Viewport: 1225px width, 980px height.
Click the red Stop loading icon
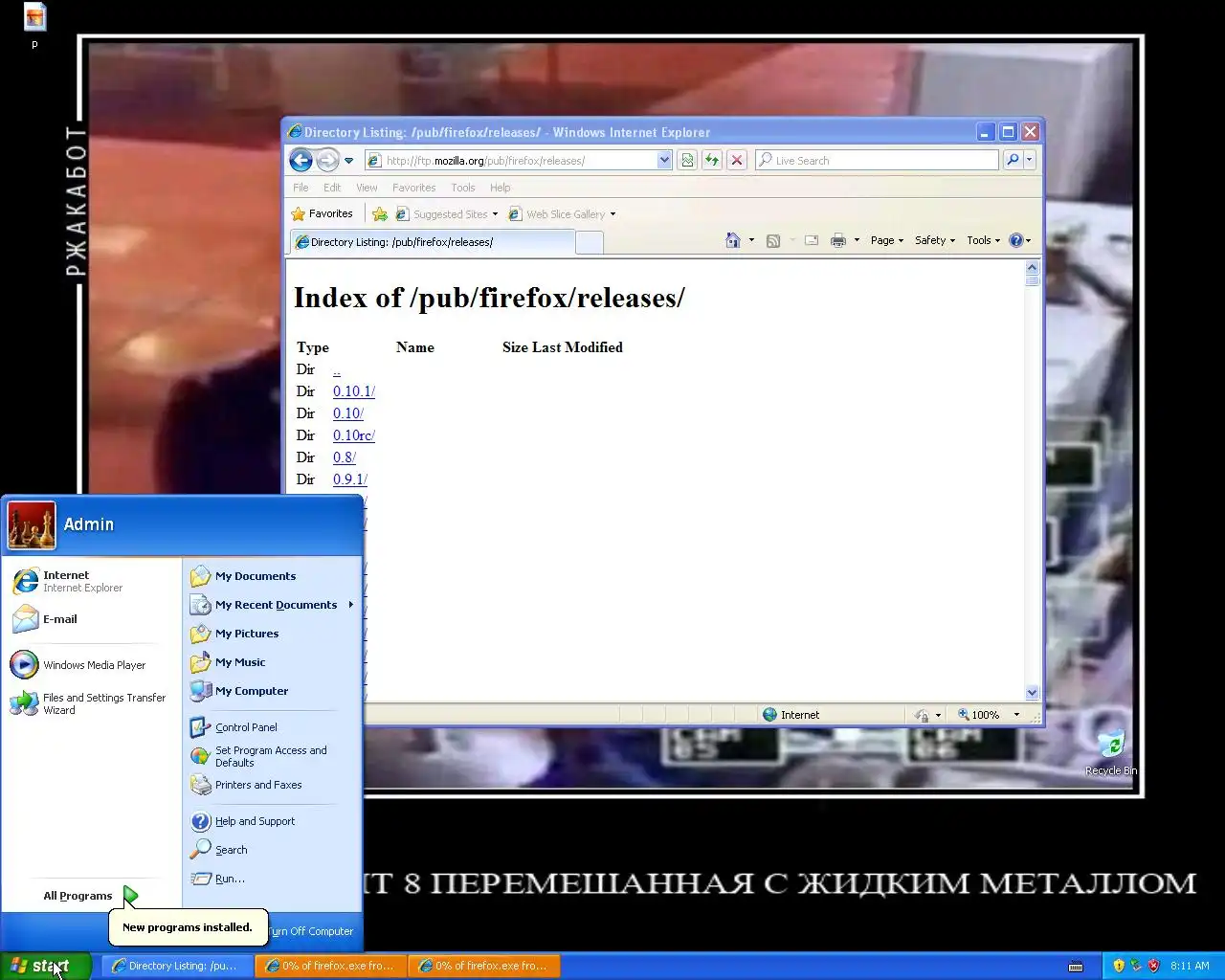pyautogui.click(x=737, y=161)
